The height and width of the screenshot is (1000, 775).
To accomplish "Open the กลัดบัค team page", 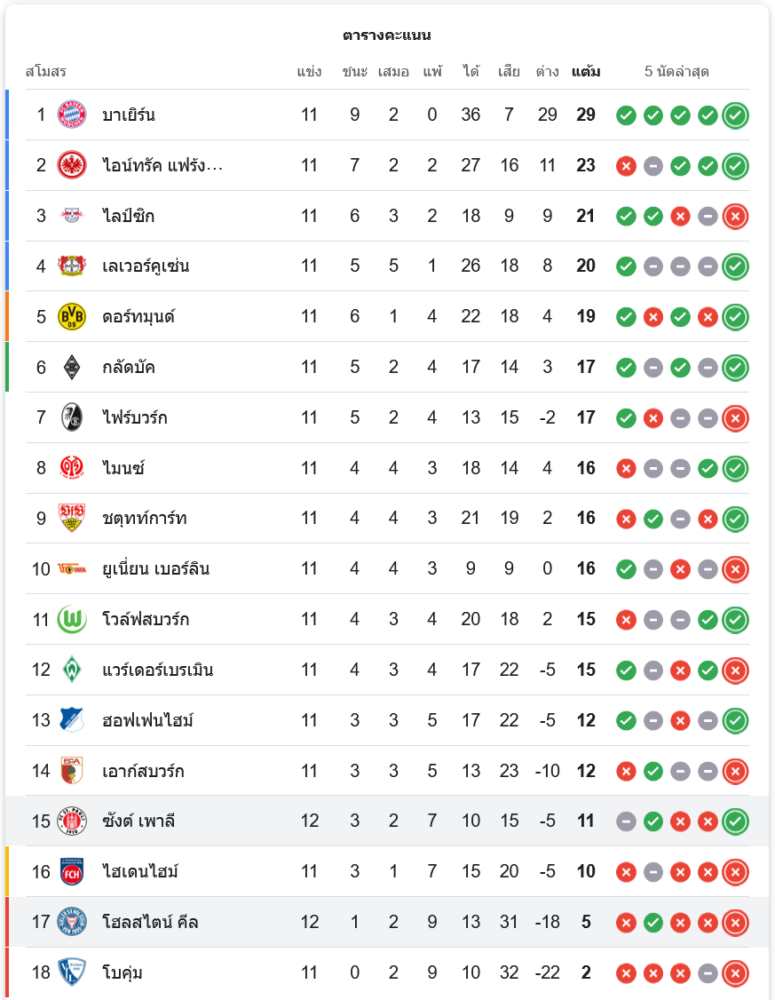I will point(129,367).
